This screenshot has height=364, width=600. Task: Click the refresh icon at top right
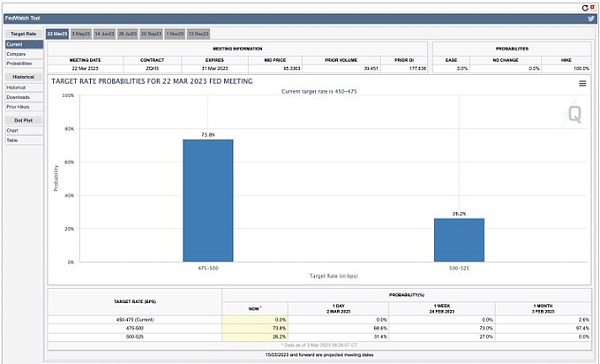585,8
